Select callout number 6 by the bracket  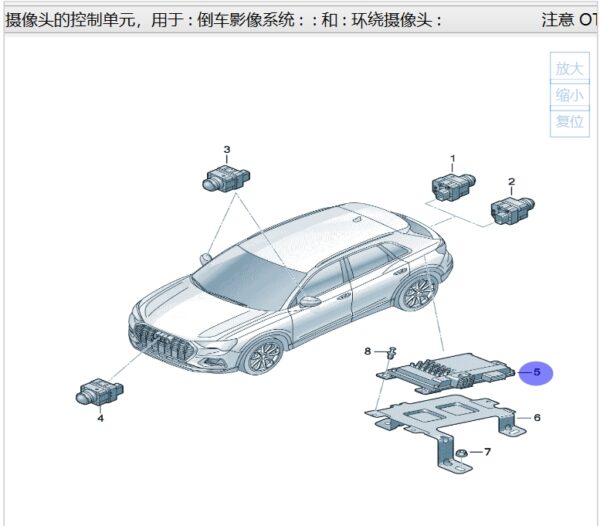[537, 418]
